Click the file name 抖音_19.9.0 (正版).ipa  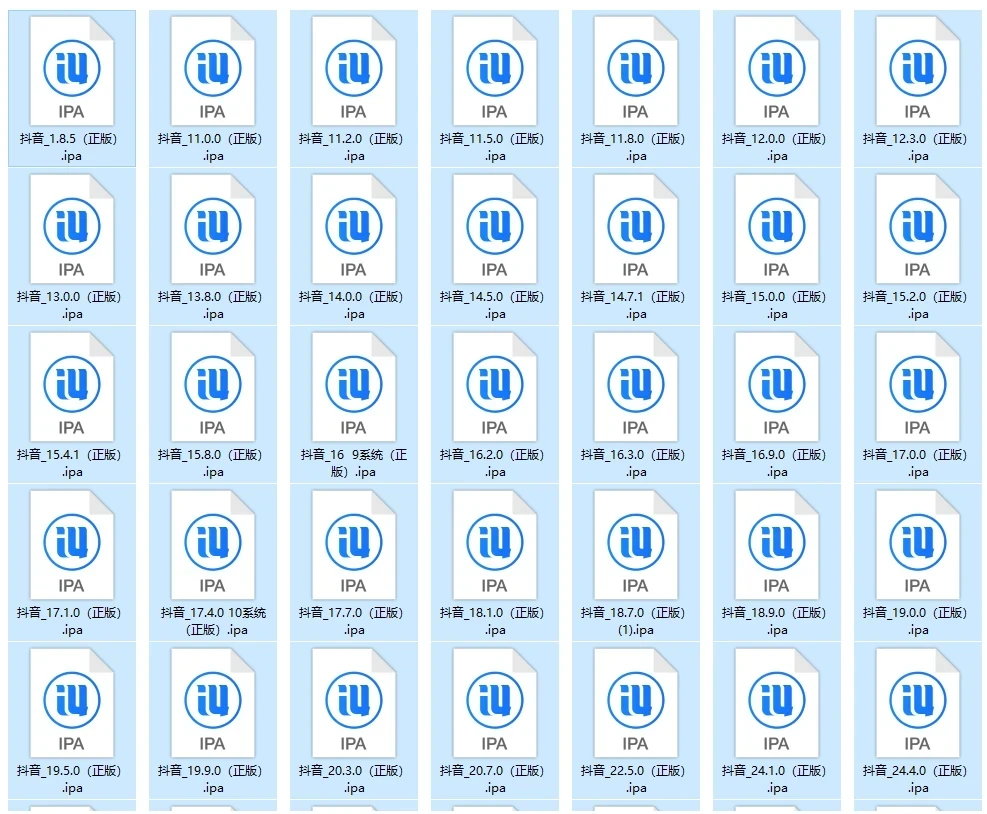(x=210, y=779)
